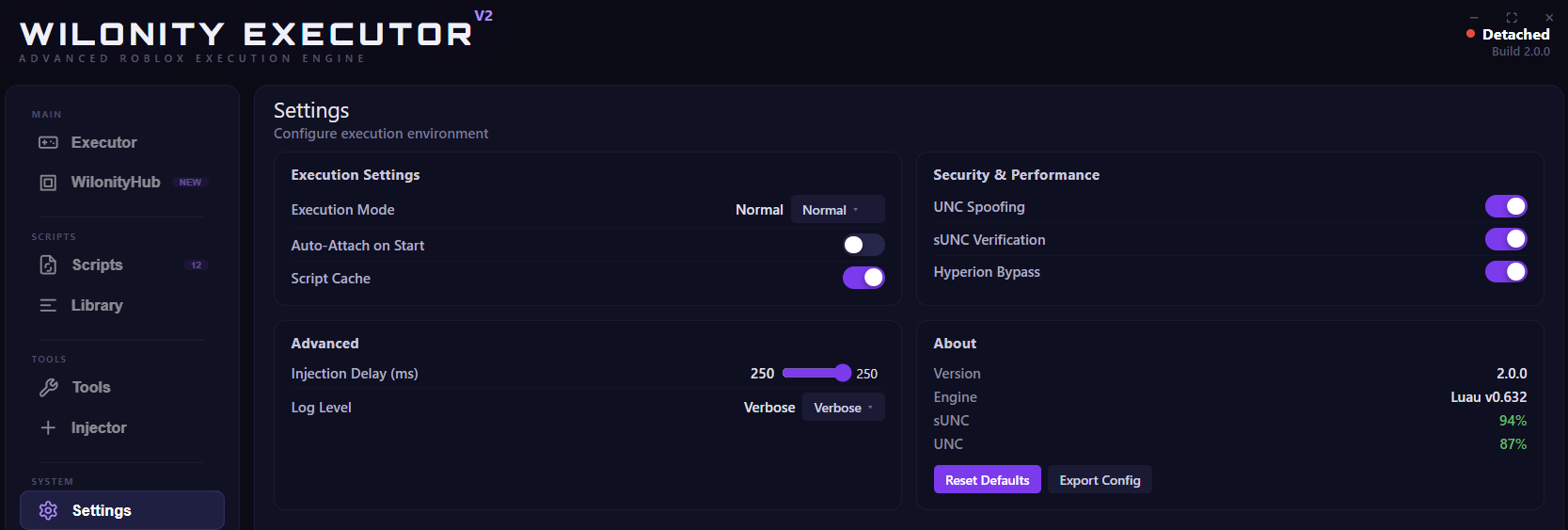Enable Auto-Attach on Start
Viewport: 1568px width, 530px height.
point(863,245)
